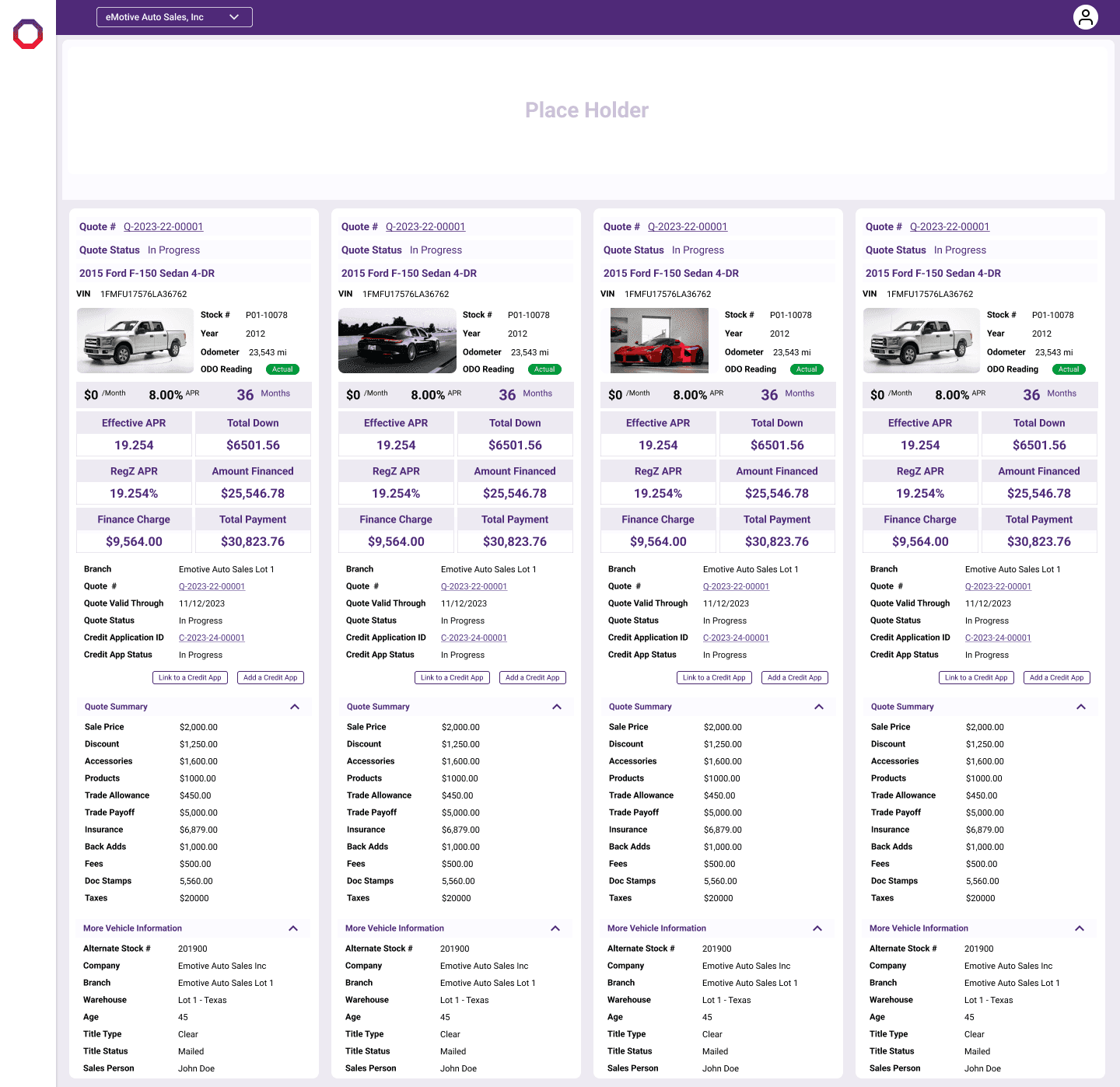The height and width of the screenshot is (1087, 1120).
Task: Open the quote link beside Branch details in third card
Action: pos(736,586)
